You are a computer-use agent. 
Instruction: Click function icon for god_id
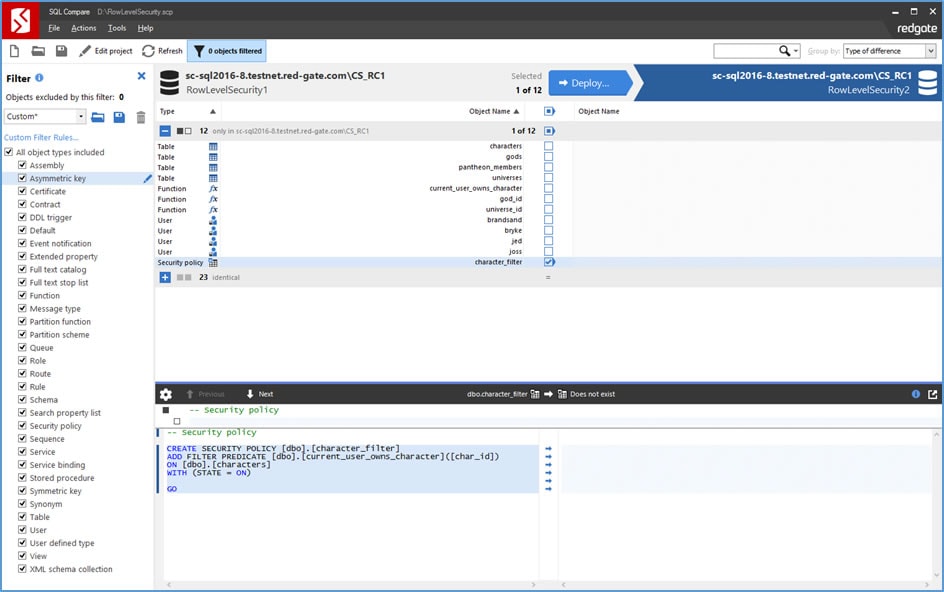[213, 199]
